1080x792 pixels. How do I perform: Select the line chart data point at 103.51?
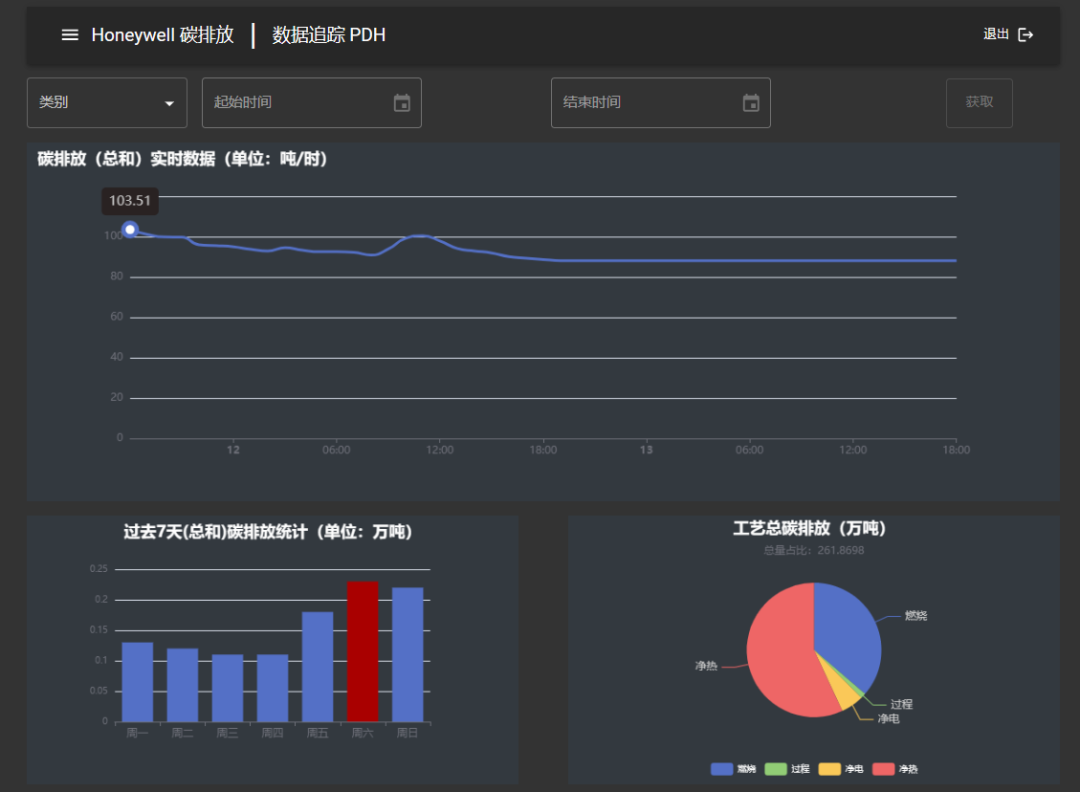129,229
